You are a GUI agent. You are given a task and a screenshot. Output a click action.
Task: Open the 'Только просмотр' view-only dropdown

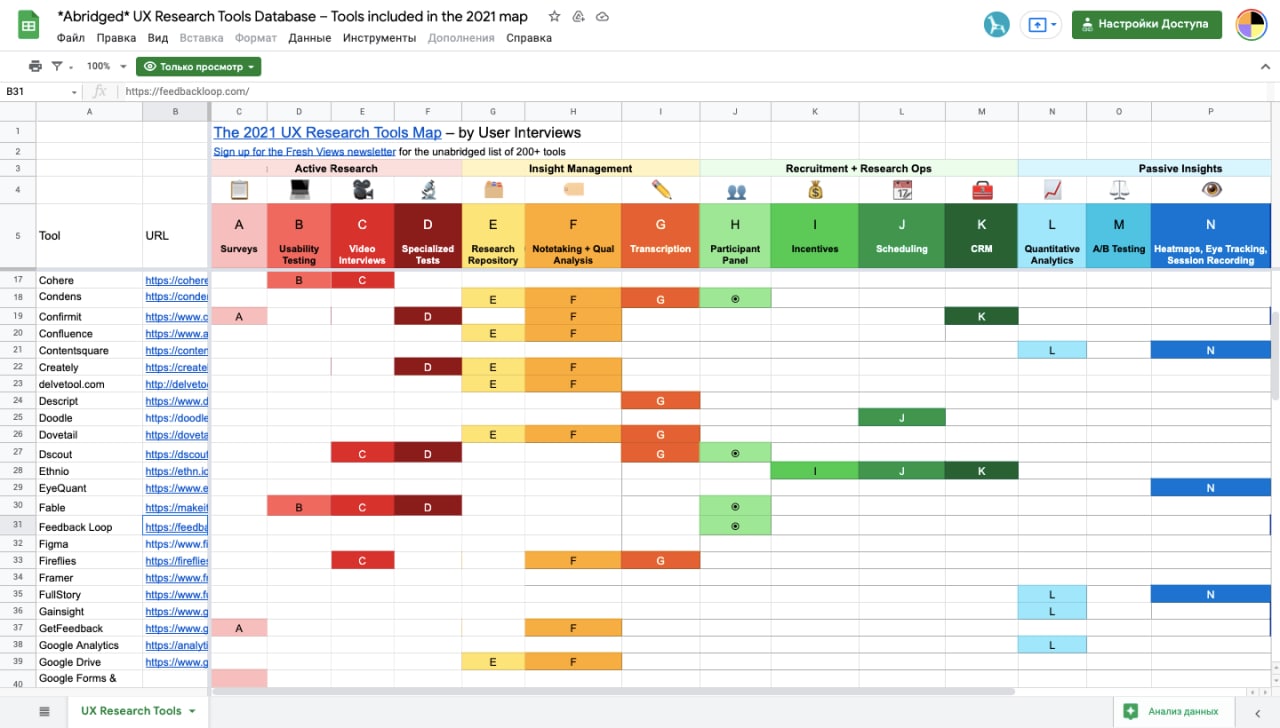tap(198, 67)
